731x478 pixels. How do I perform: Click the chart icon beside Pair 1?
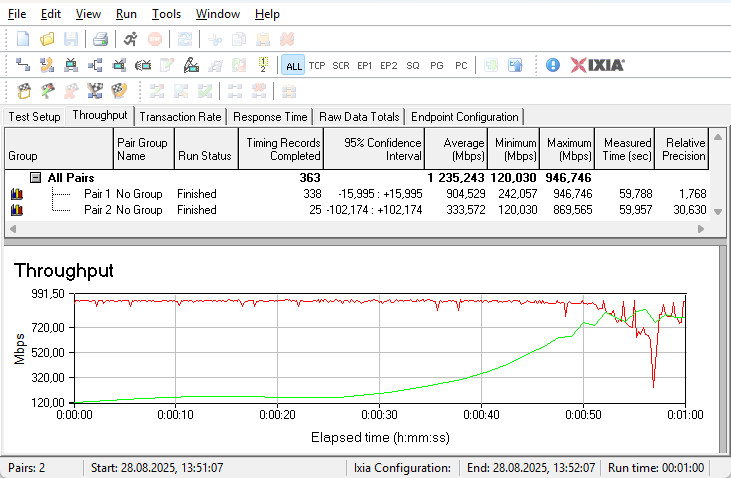[17, 194]
